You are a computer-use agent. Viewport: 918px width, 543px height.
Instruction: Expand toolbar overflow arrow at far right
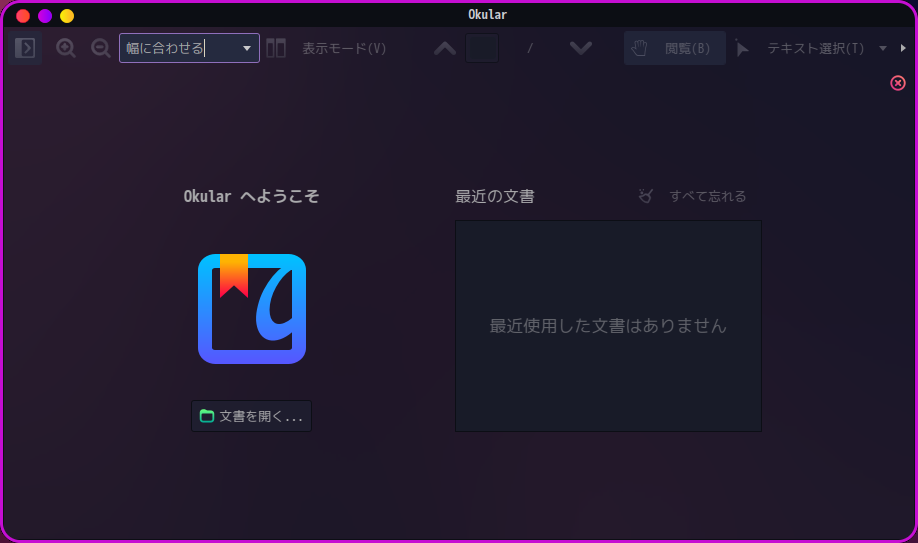903,48
